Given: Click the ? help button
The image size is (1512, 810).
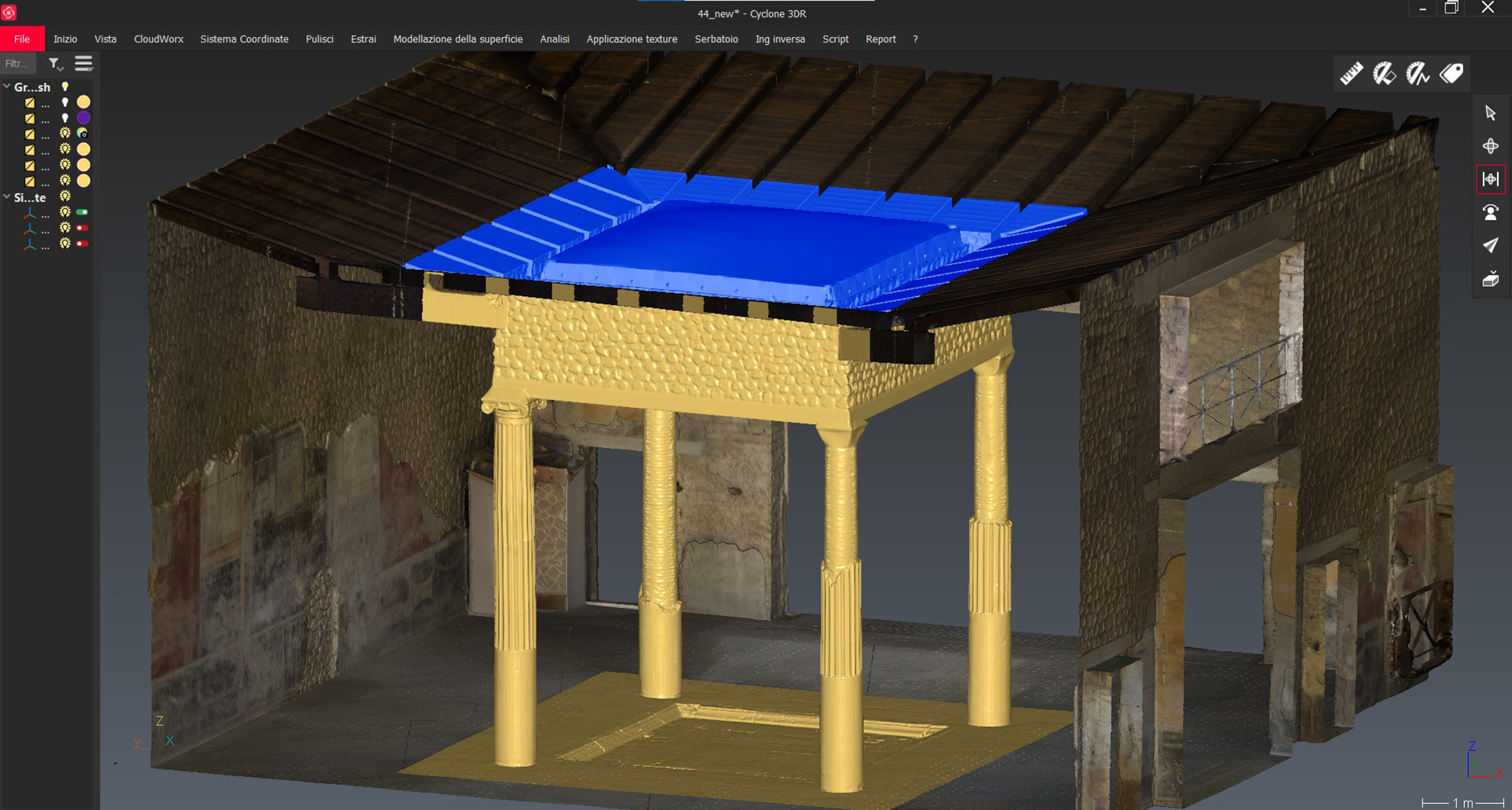Looking at the screenshot, I should (x=915, y=38).
